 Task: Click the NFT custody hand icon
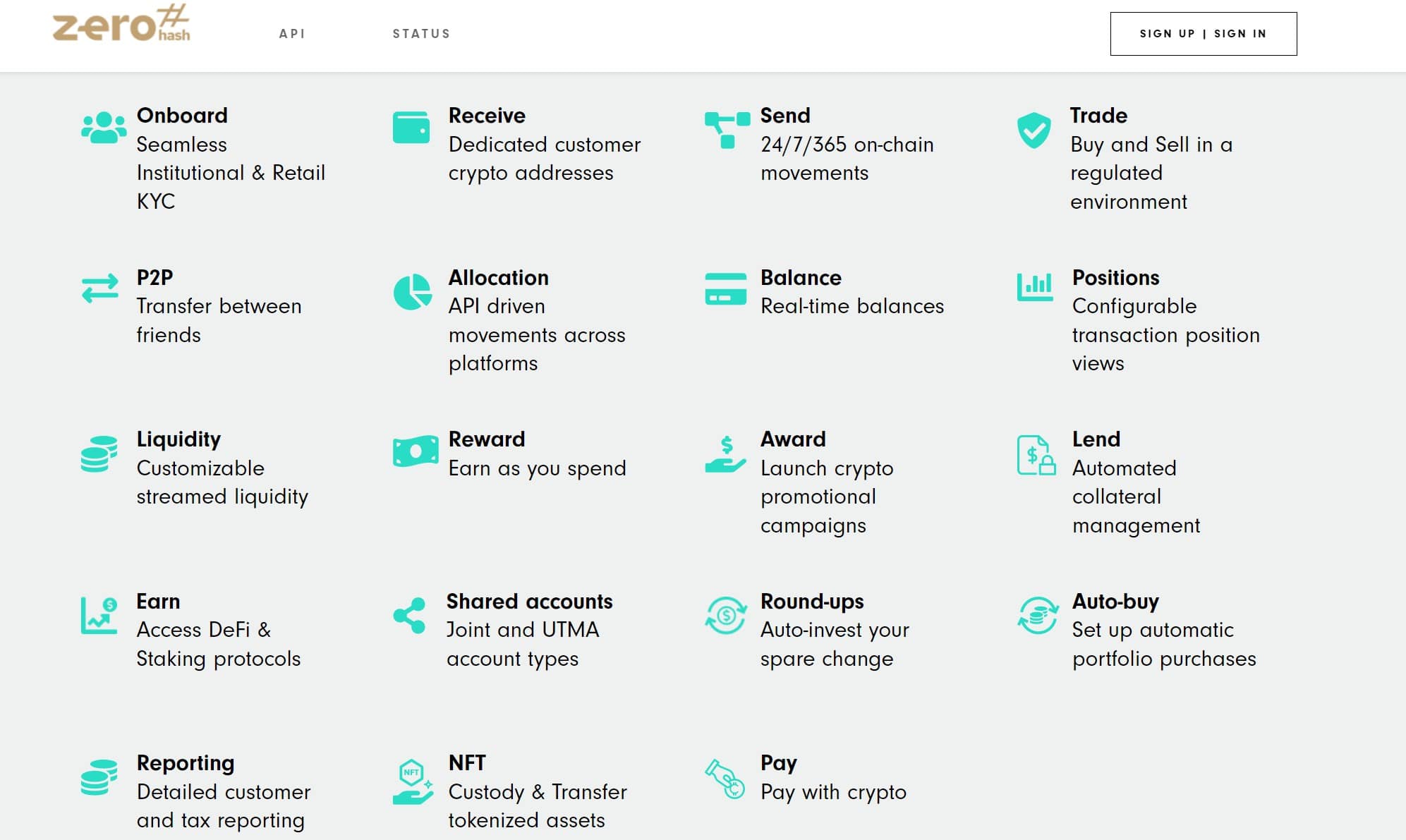(413, 781)
